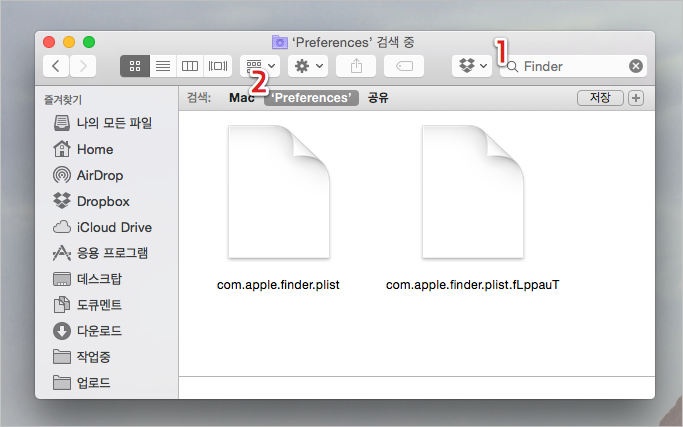Add search criteria with plus button
The image size is (683, 427).
[x=636, y=98]
